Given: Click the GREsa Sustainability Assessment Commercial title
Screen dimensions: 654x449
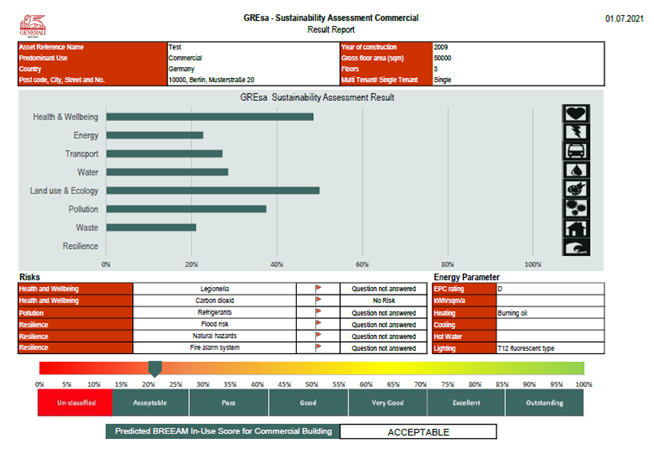Looking at the screenshot, I should [x=331, y=18].
